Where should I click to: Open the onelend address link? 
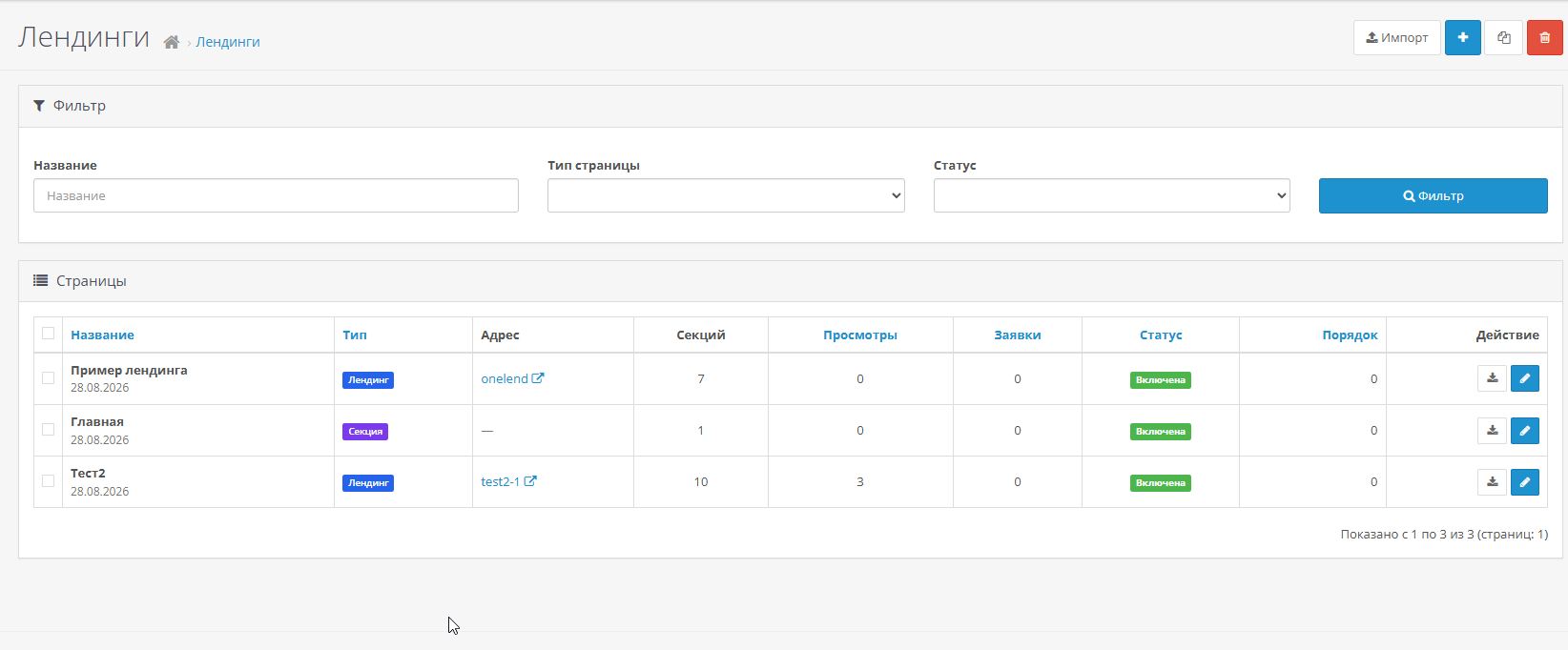click(512, 378)
